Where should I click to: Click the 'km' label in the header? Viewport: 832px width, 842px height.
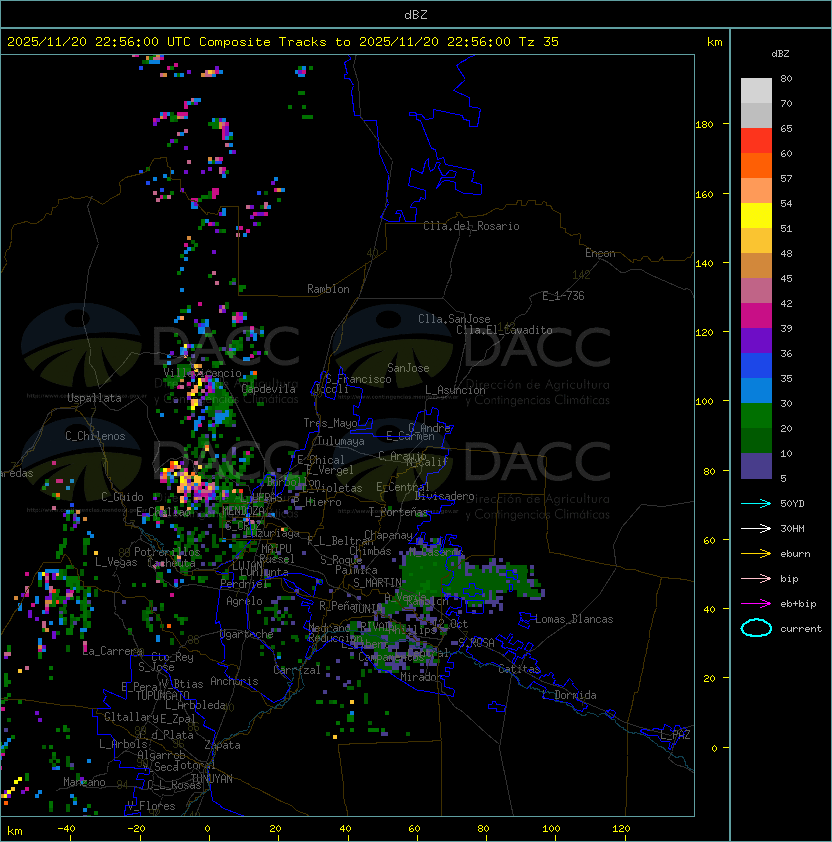pos(714,42)
